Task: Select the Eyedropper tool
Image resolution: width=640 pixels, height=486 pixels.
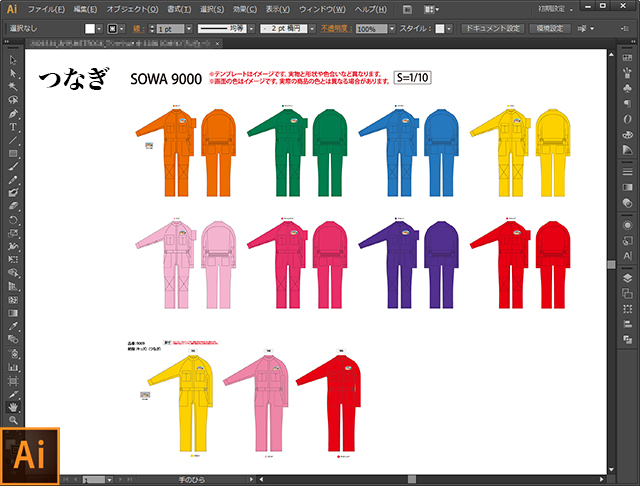Action: click(13, 326)
